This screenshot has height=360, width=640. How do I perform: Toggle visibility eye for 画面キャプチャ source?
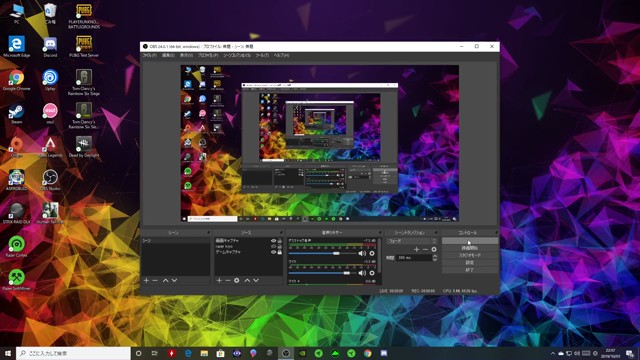(x=273, y=241)
